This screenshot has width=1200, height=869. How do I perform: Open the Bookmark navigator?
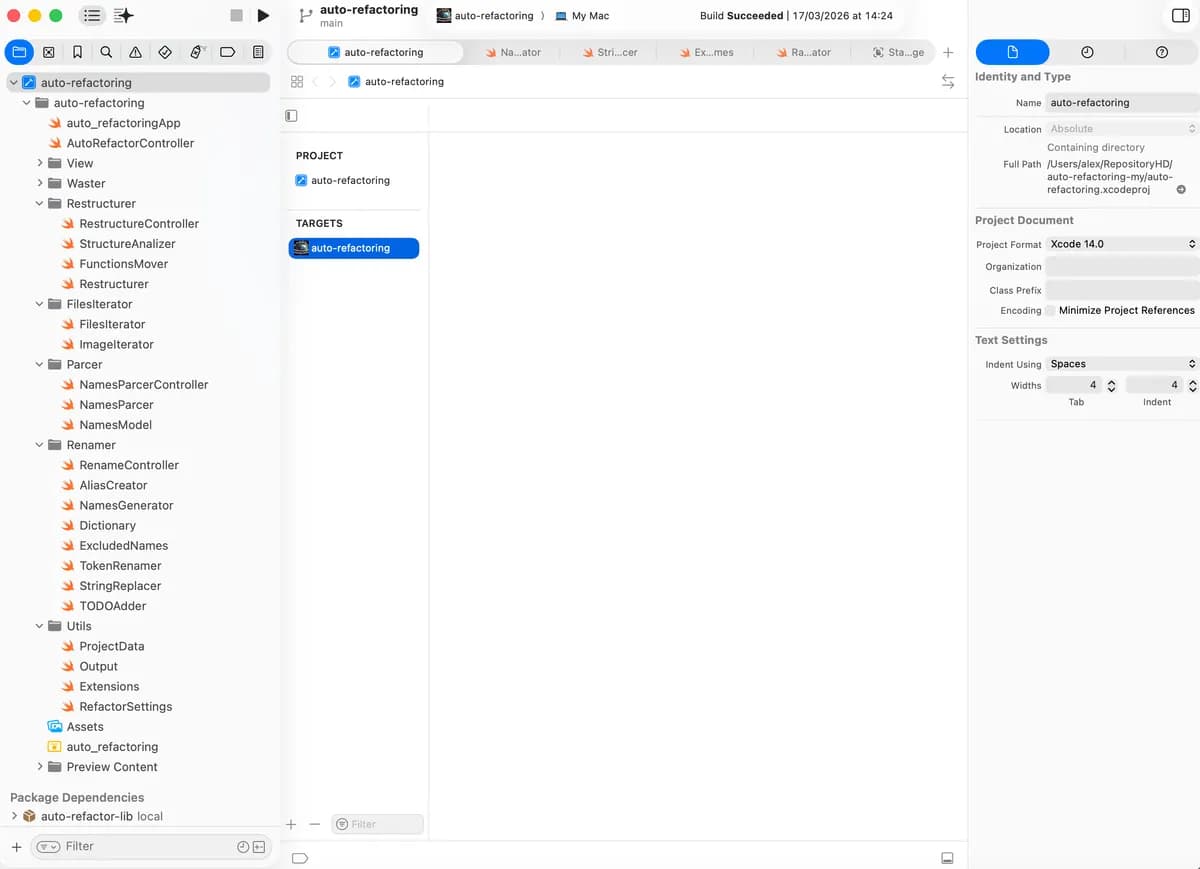77,52
